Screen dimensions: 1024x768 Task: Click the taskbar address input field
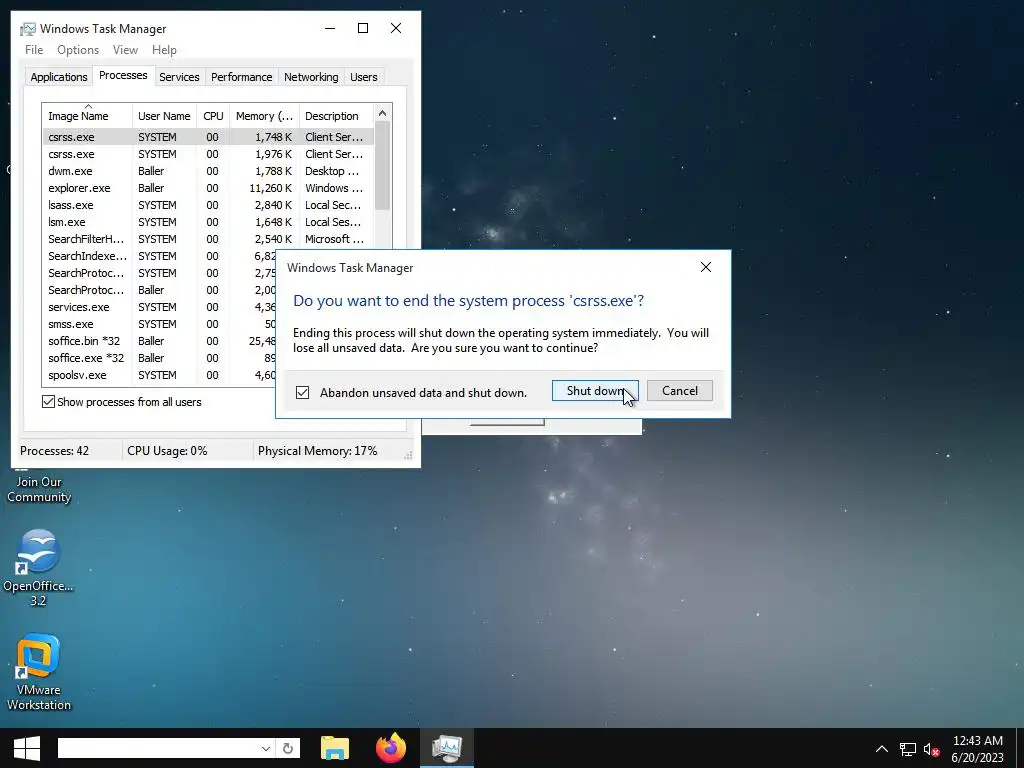point(157,748)
